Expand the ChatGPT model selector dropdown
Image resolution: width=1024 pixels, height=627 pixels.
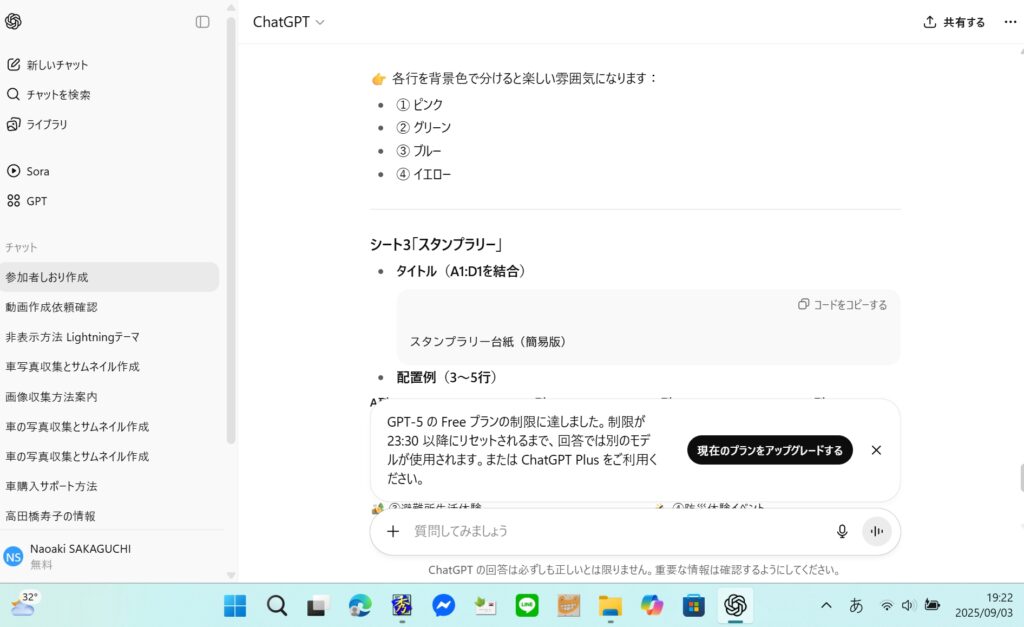pyautogui.click(x=288, y=22)
